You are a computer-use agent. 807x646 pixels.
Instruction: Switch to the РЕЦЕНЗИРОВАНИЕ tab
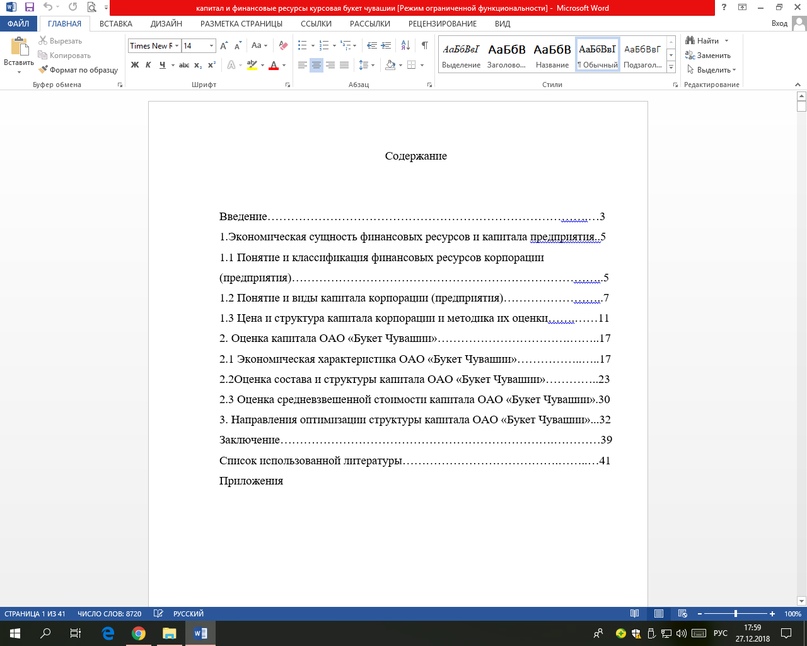[x=443, y=24]
